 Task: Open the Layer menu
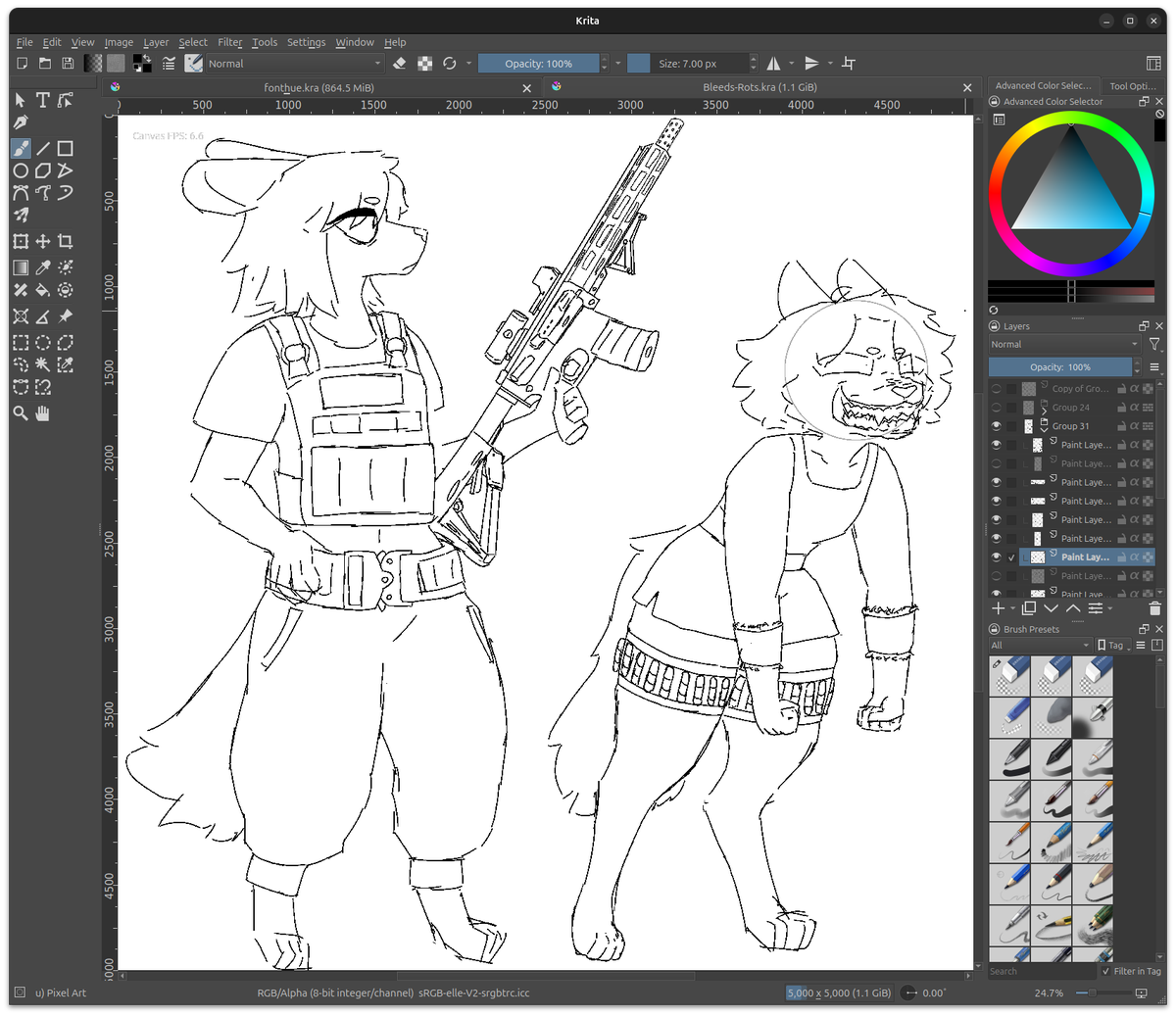pyautogui.click(x=156, y=42)
